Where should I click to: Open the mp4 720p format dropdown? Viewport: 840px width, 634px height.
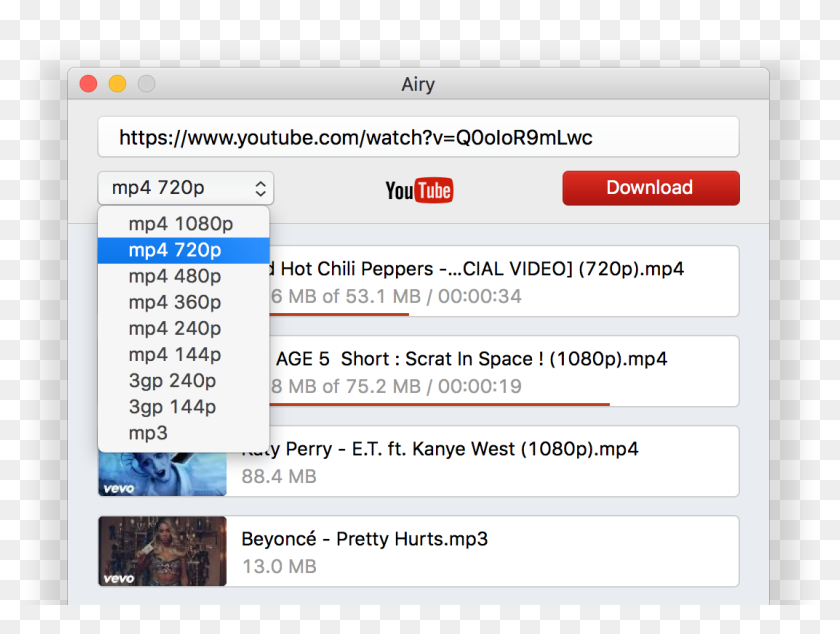coord(185,188)
